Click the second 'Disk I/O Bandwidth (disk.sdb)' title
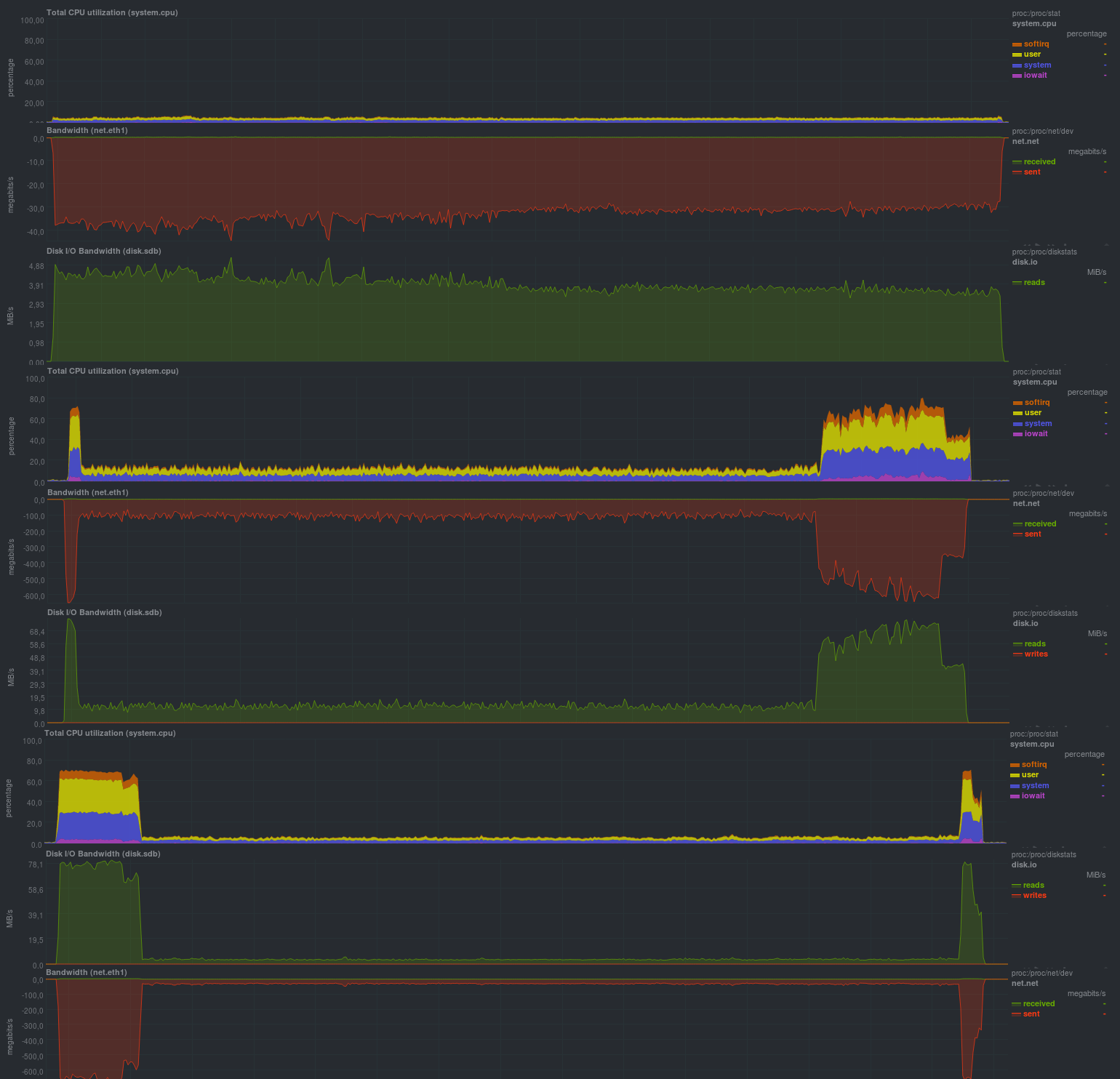Screen dimensions: 1120x1079 (x=105, y=613)
